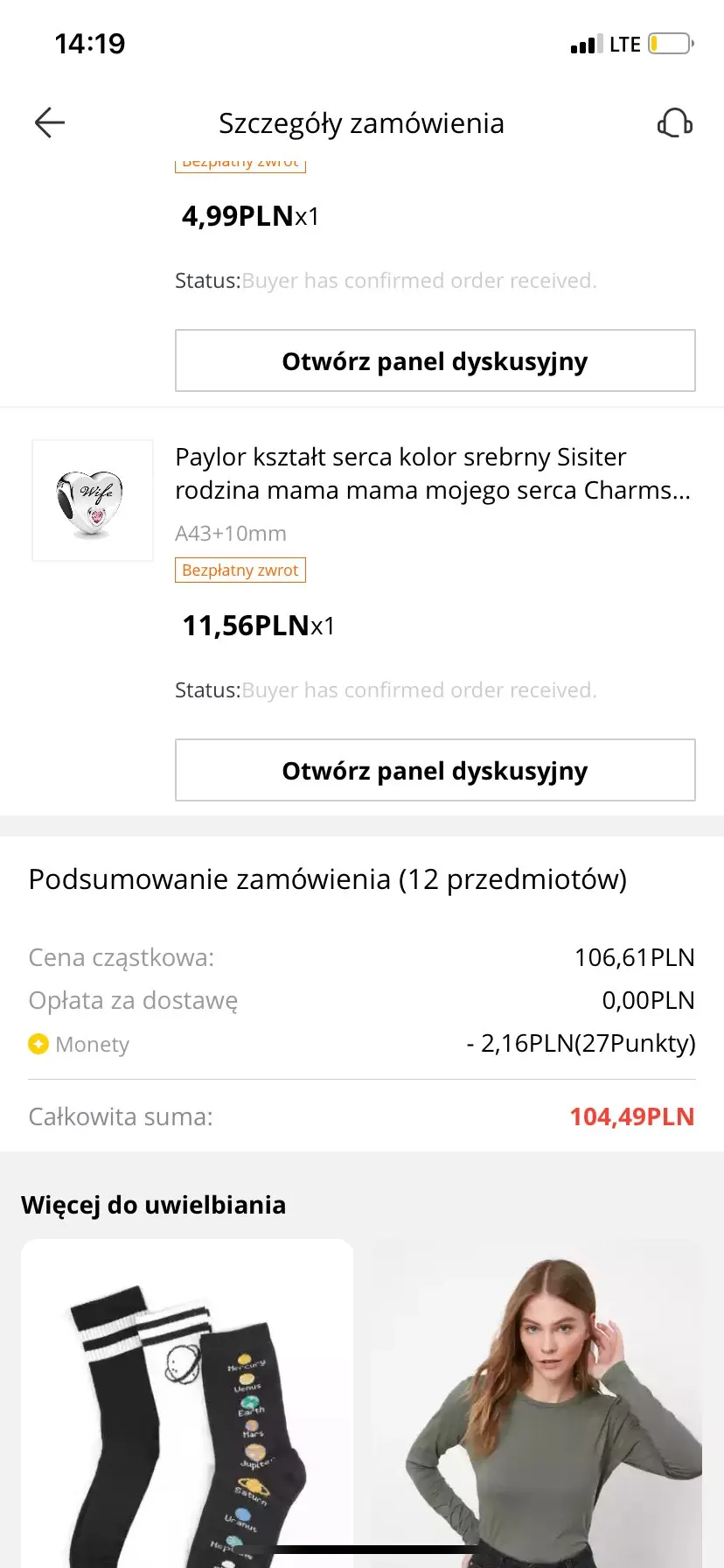Tap the Monety points discount value

(x=581, y=1043)
